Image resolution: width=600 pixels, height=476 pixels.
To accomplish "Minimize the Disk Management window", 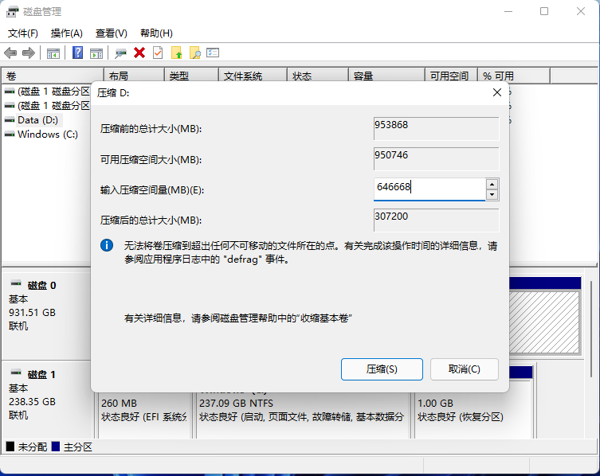I will point(508,11).
